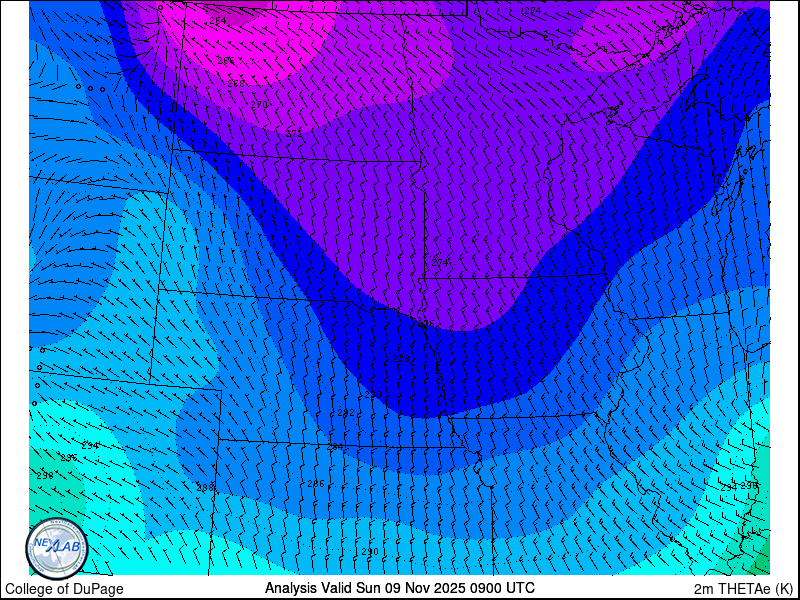Click the "284" contour label on the state border
The image size is (800, 600).
(x=335, y=446)
